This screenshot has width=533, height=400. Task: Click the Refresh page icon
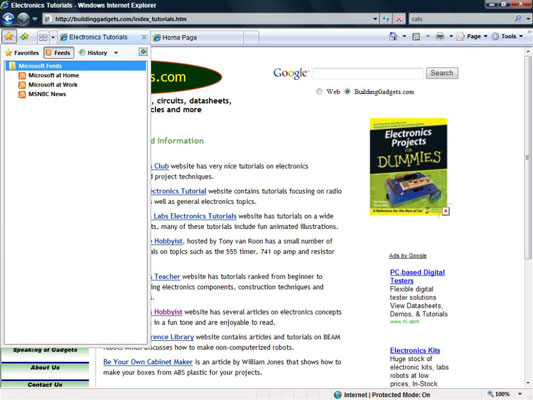click(386, 19)
